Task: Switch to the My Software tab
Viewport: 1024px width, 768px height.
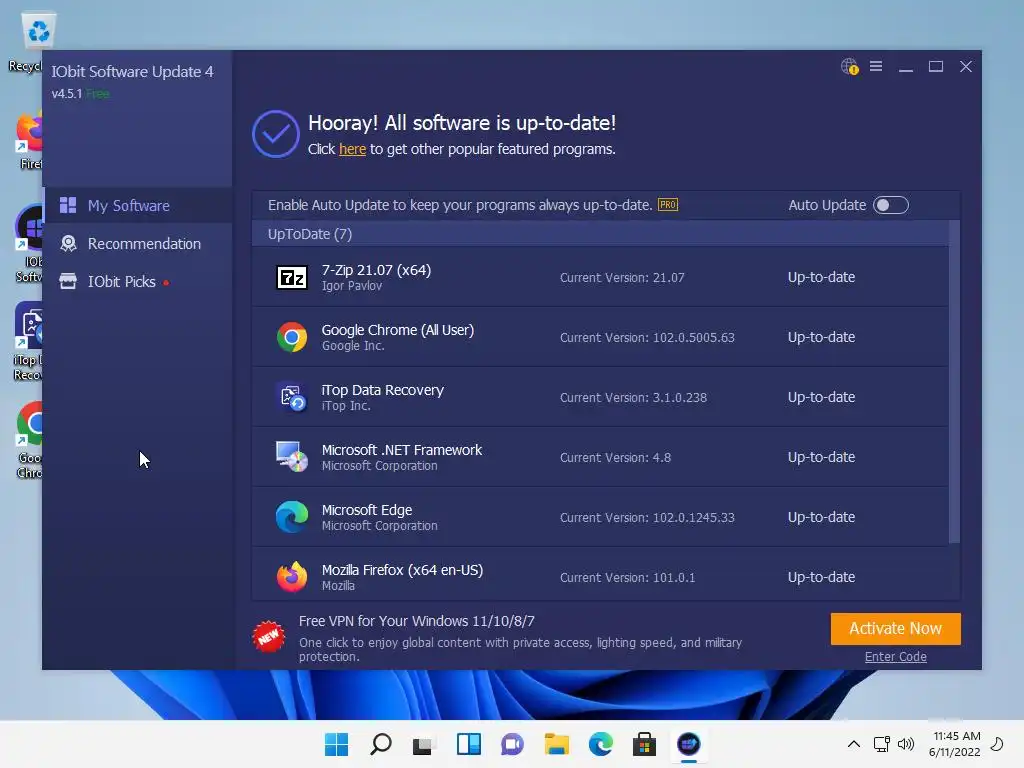Action: coord(138,205)
